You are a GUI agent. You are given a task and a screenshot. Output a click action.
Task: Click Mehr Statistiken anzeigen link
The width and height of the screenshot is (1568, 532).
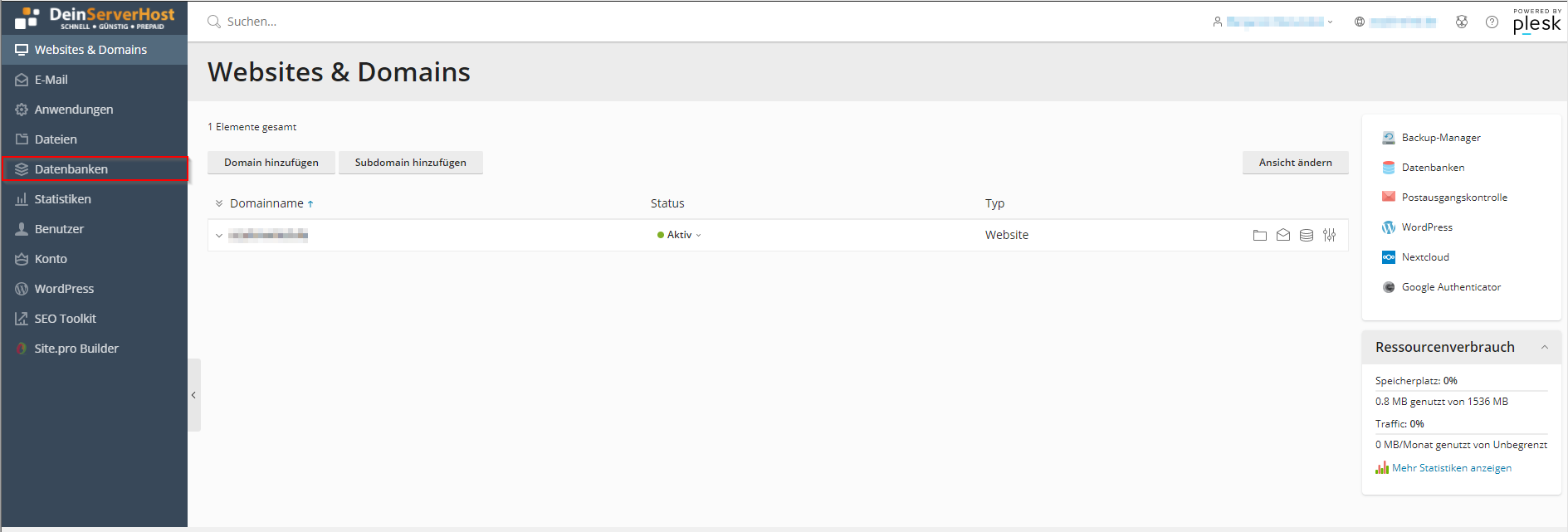(1451, 468)
